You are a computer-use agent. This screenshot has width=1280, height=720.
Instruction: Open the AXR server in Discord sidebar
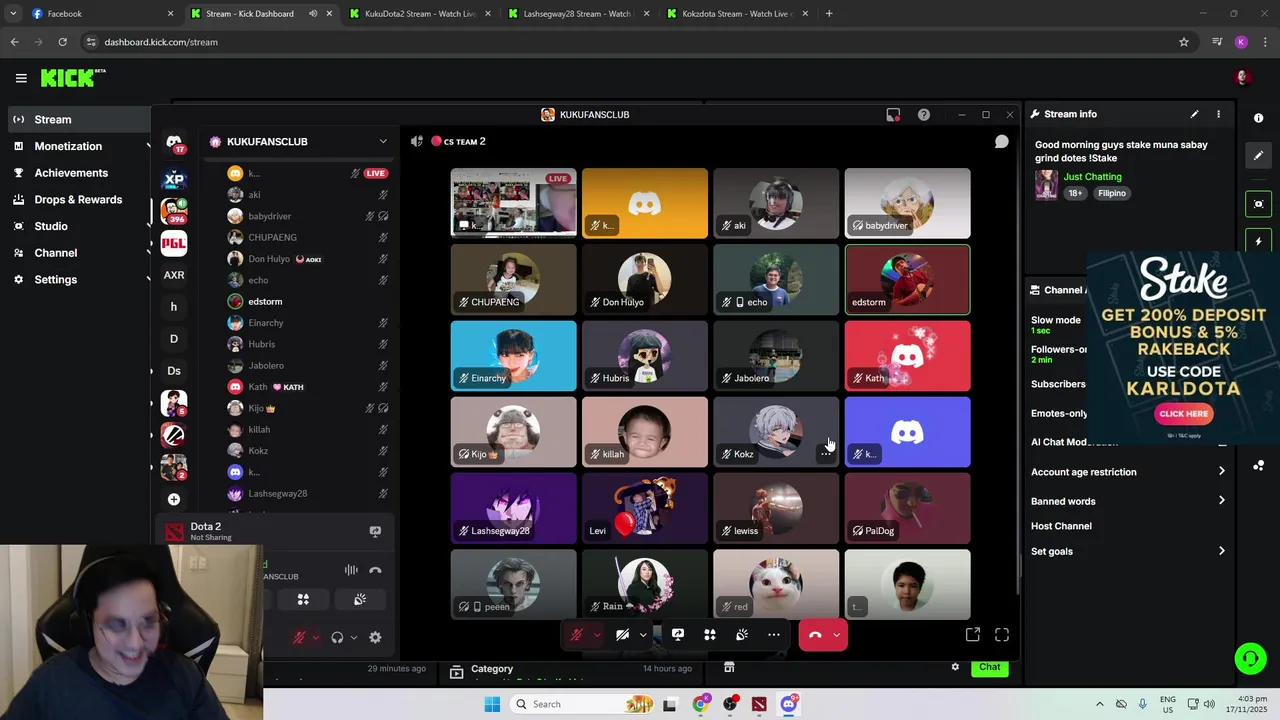174,275
